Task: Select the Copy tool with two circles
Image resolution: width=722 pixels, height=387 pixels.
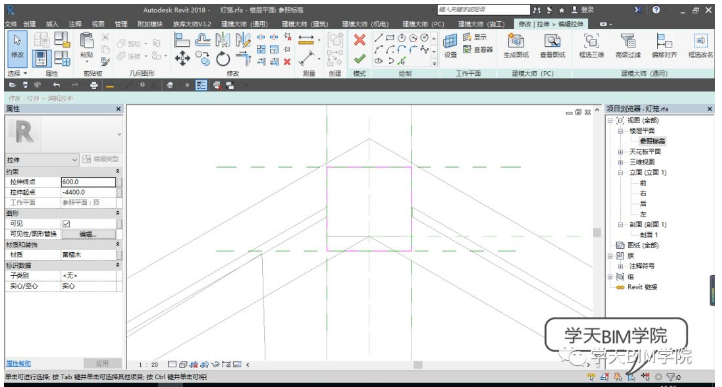Action: pos(203,59)
